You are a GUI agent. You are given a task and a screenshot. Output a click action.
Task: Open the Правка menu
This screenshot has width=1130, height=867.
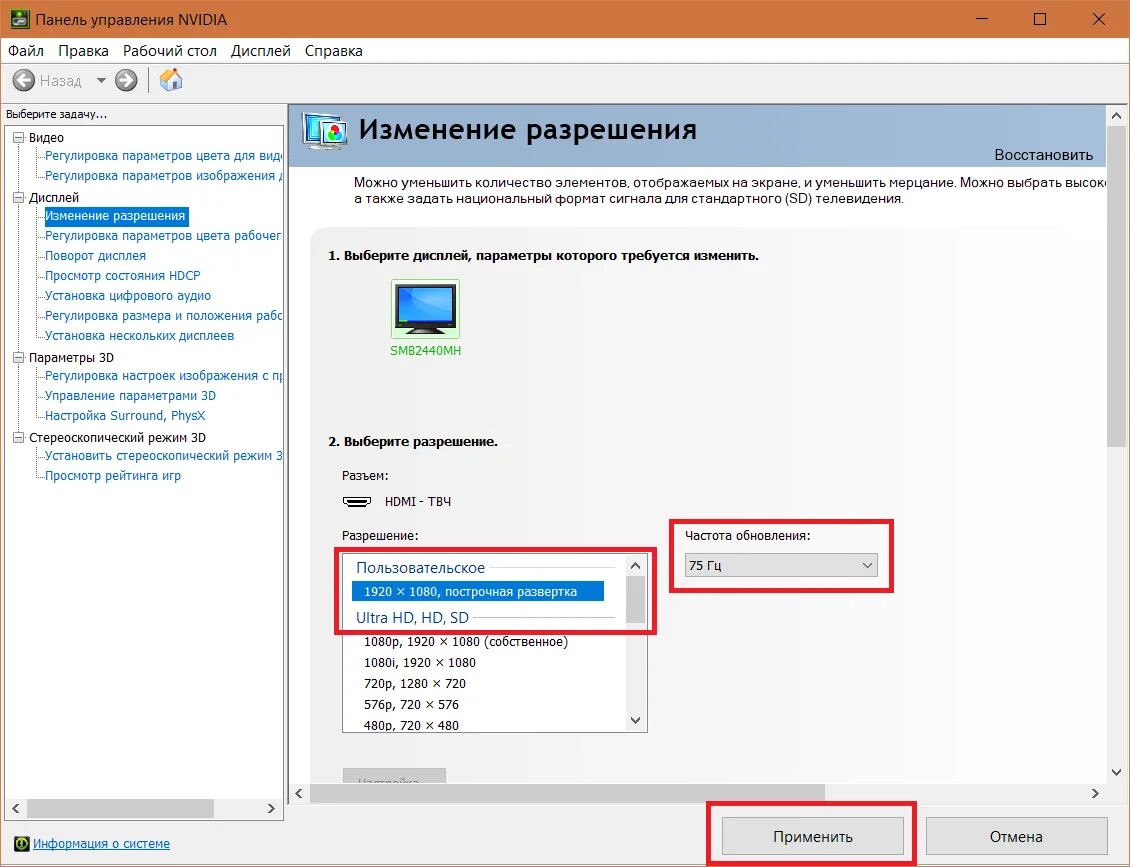[x=84, y=50]
